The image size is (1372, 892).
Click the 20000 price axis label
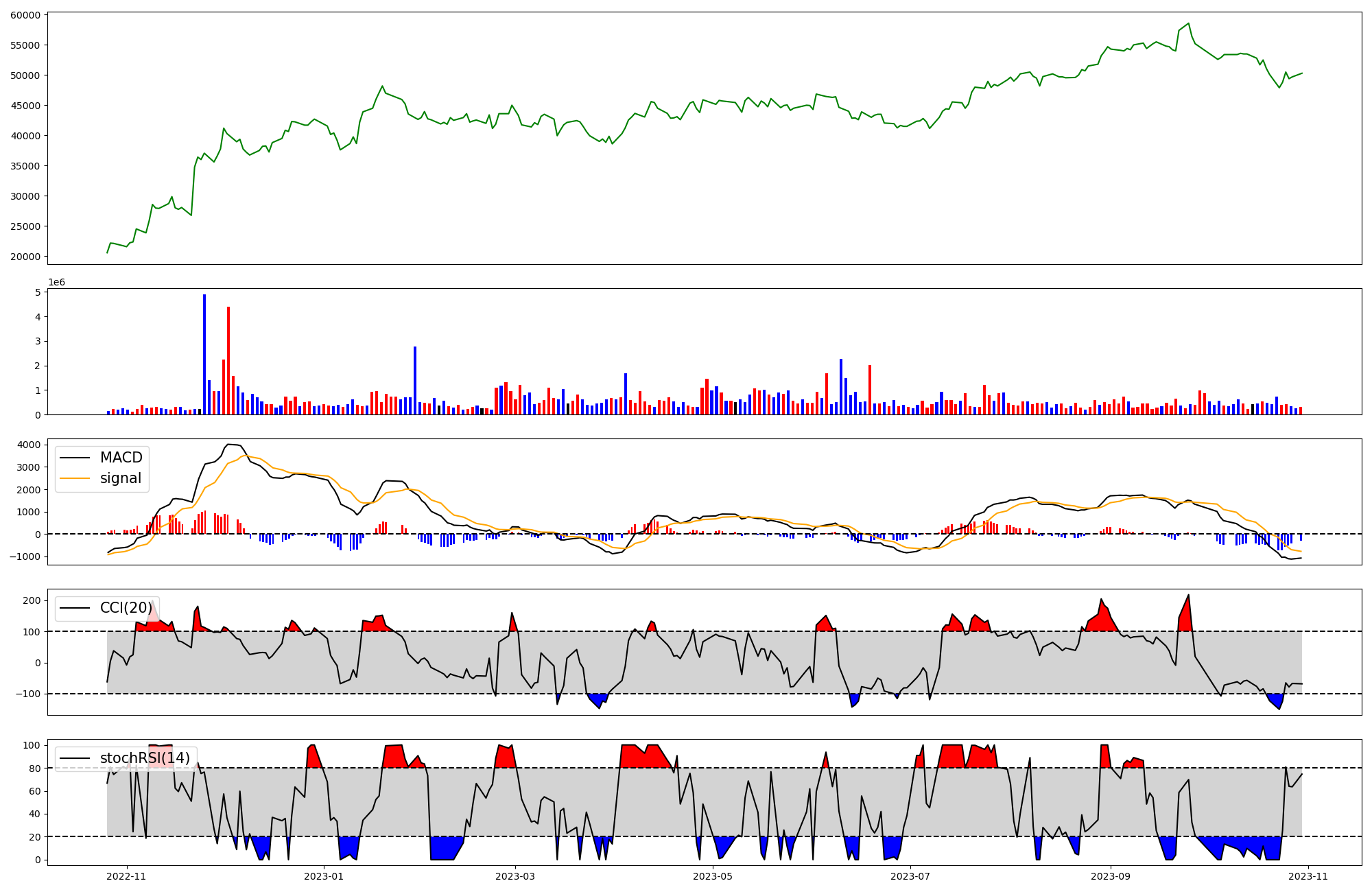click(25, 257)
